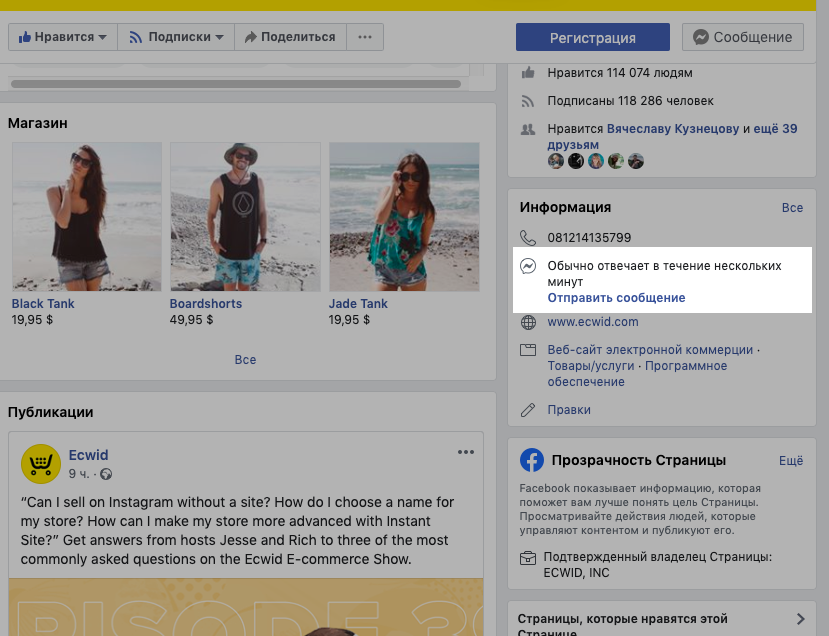This screenshot has height=636, width=829.
Task: Open the Boardshorts product photo
Action: (245, 217)
